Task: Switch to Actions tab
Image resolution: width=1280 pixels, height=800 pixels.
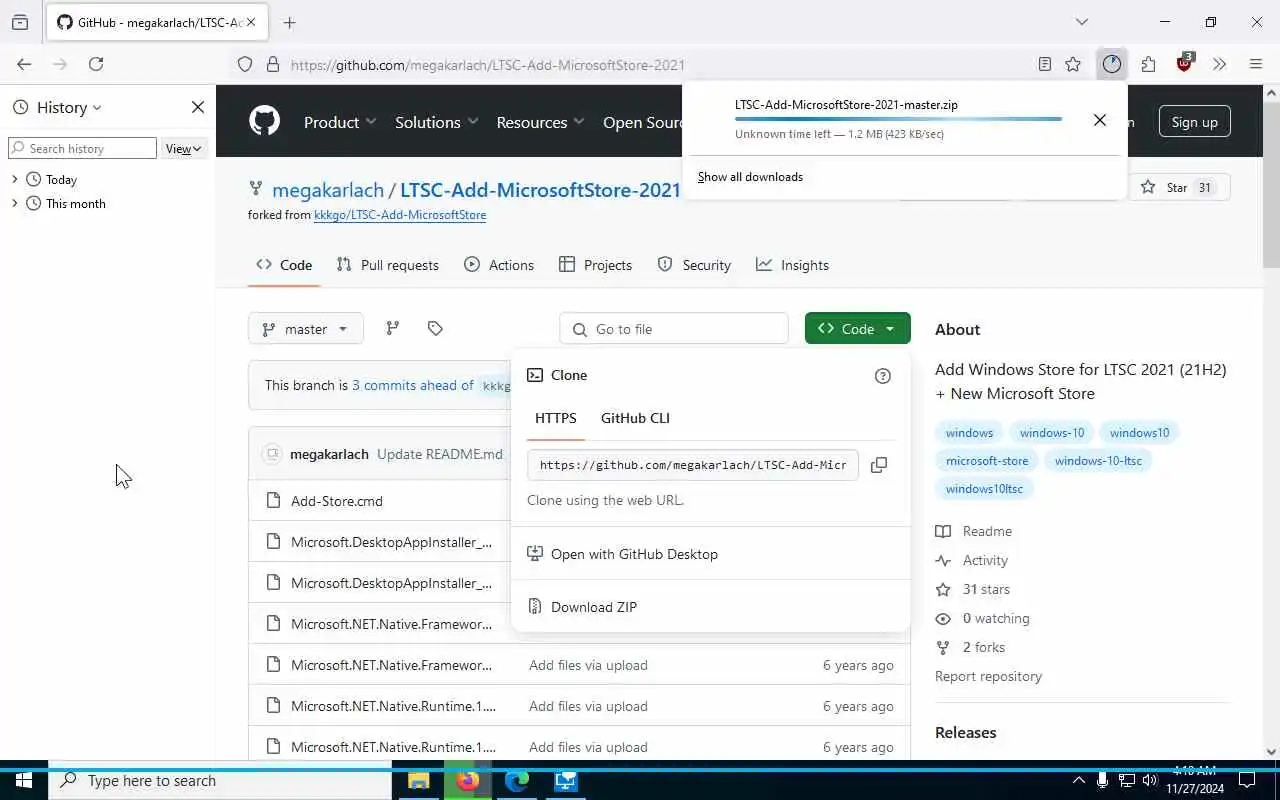Action: click(x=499, y=265)
